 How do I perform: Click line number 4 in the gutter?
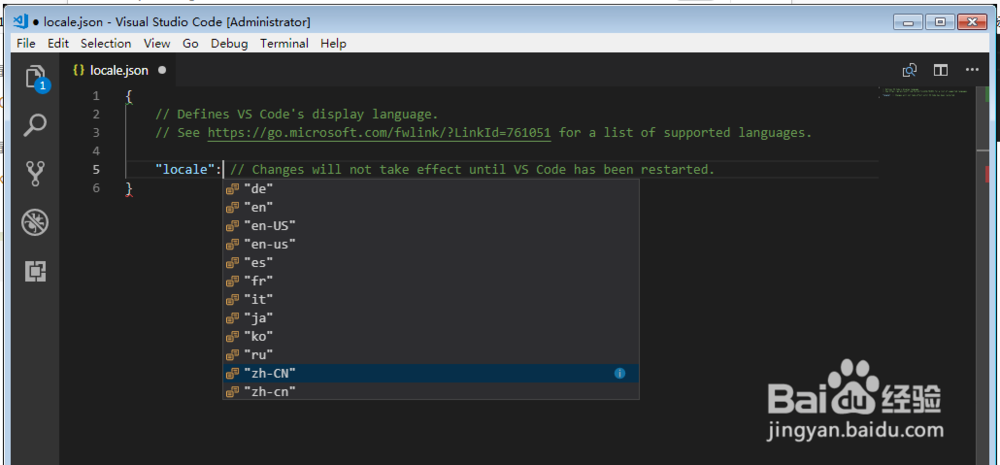(96, 151)
